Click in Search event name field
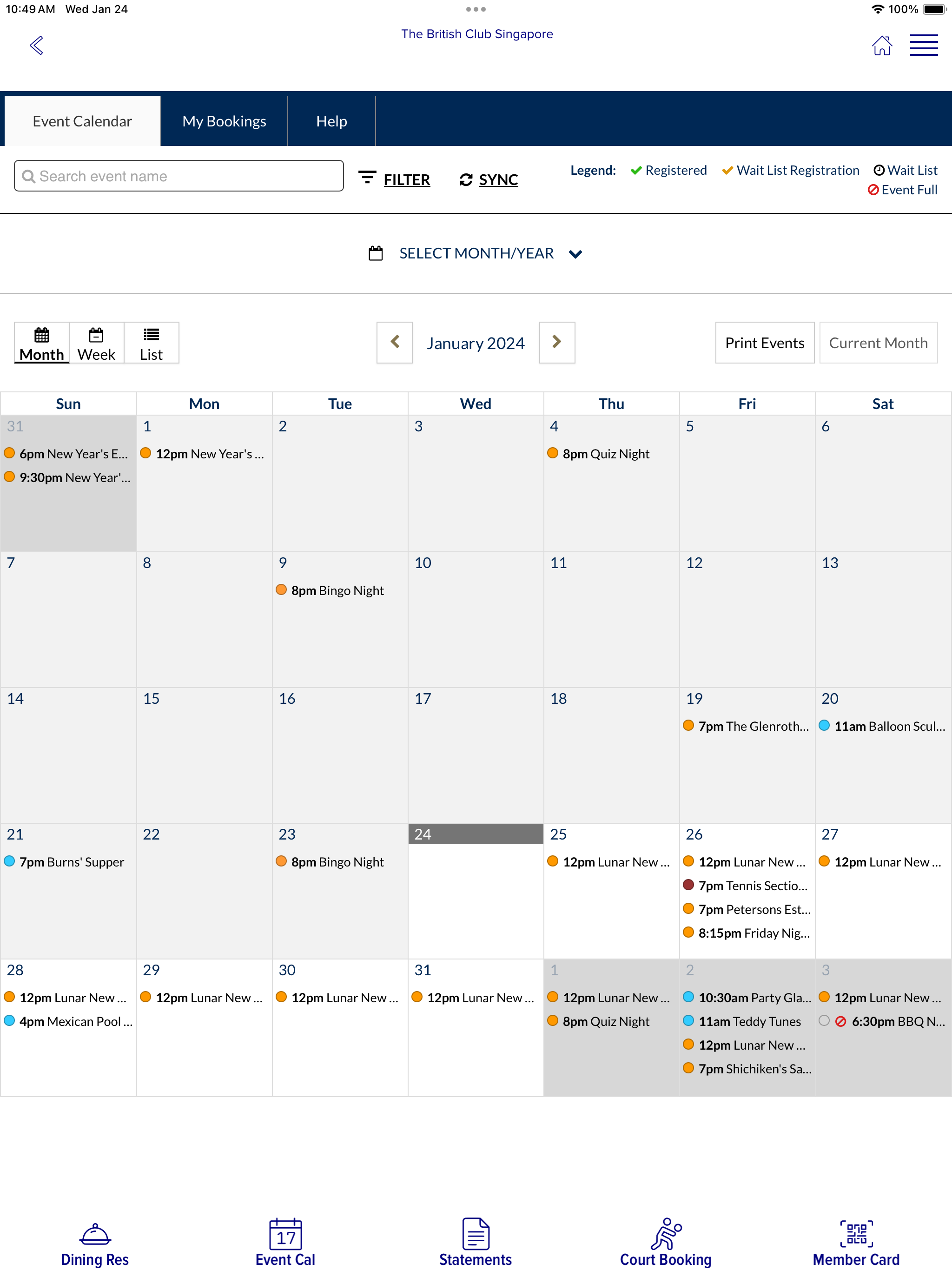This screenshot has width=952, height=1270. pyautogui.click(x=178, y=176)
